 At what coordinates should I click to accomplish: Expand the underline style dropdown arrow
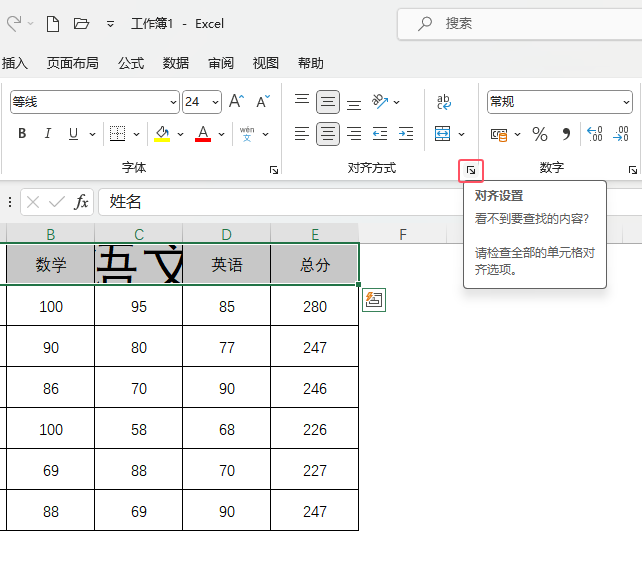click(x=93, y=134)
